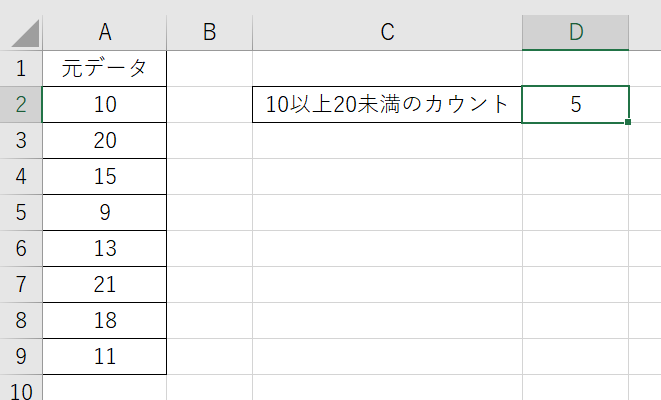This screenshot has height=400, width=661.
Task: Select cell A2 containing 10
Action: click(x=104, y=105)
